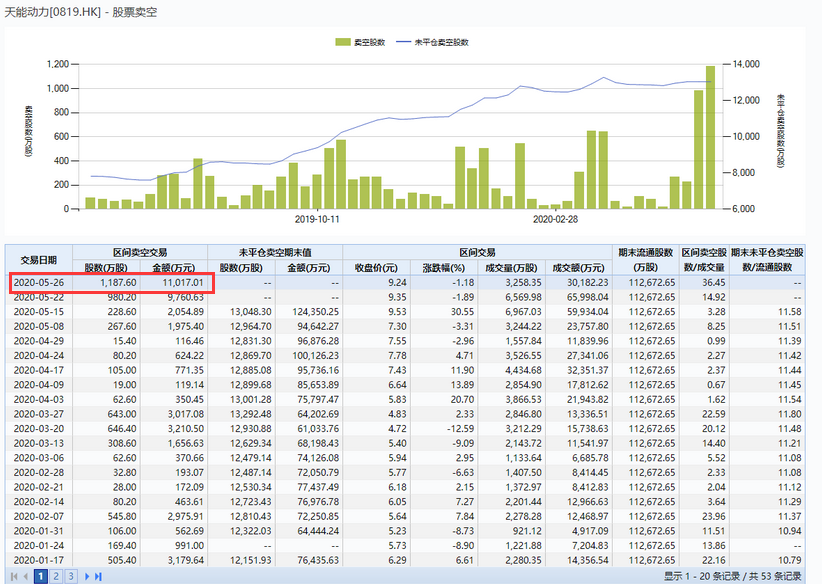This screenshot has height=584, width=822.
Task: Sort by the 涨跌幅(%) column header
Action: [443, 268]
